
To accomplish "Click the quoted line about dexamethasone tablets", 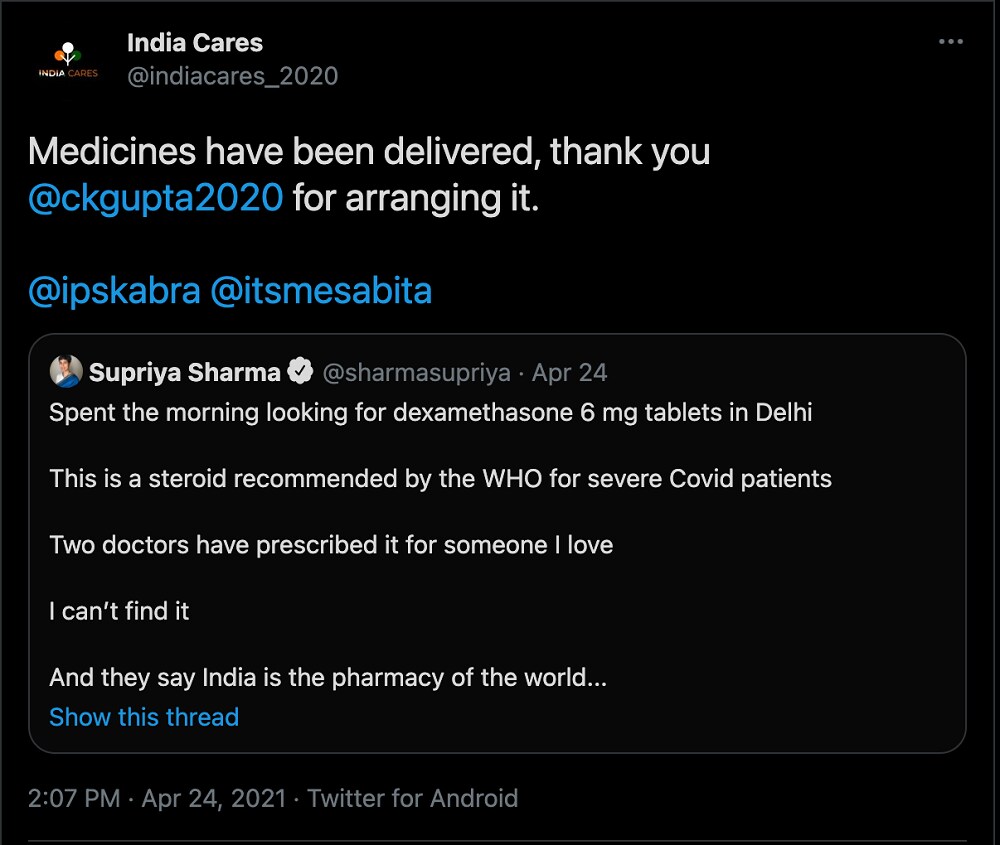I will pos(430,412).
